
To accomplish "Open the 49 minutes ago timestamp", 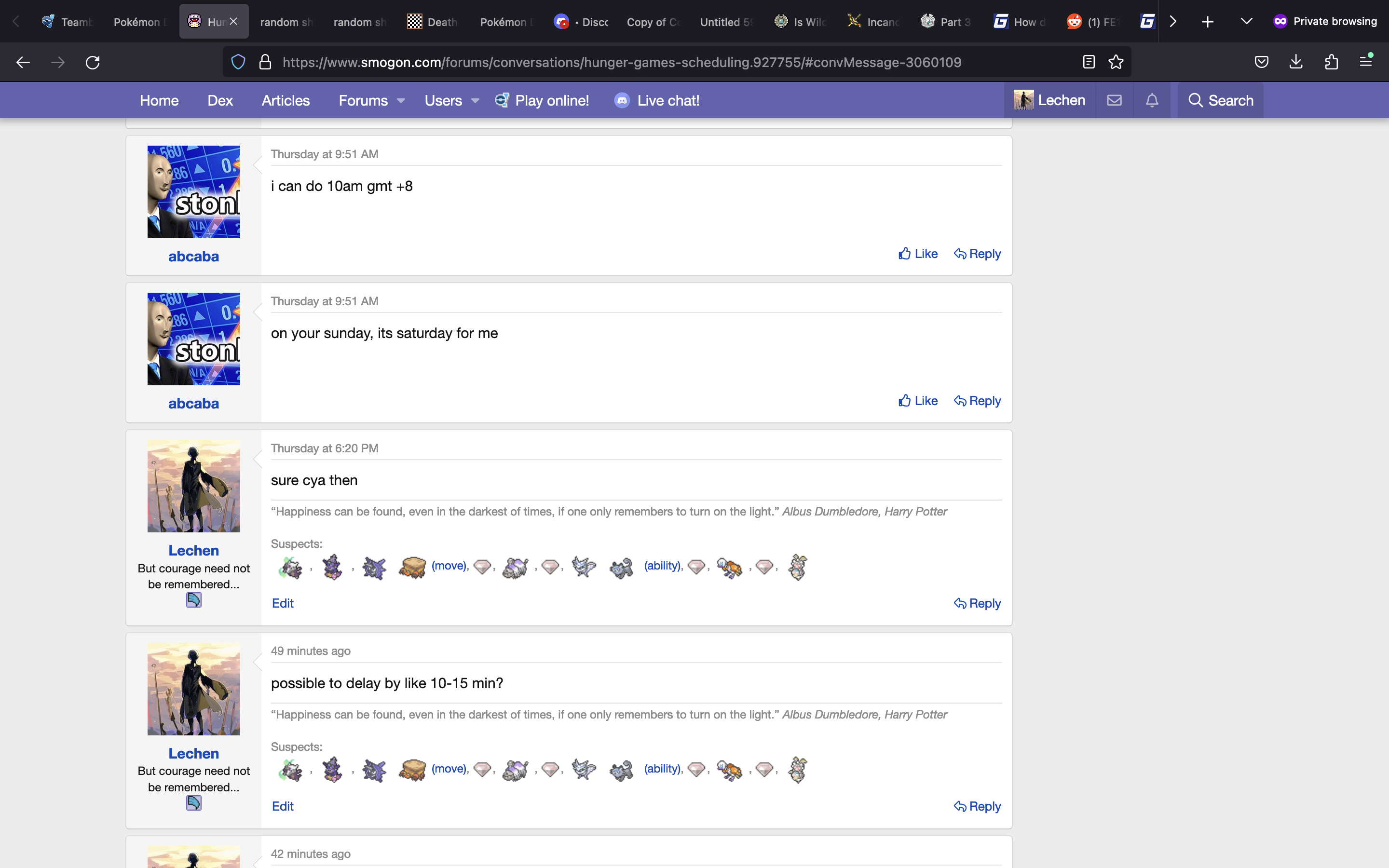I will tap(311, 651).
